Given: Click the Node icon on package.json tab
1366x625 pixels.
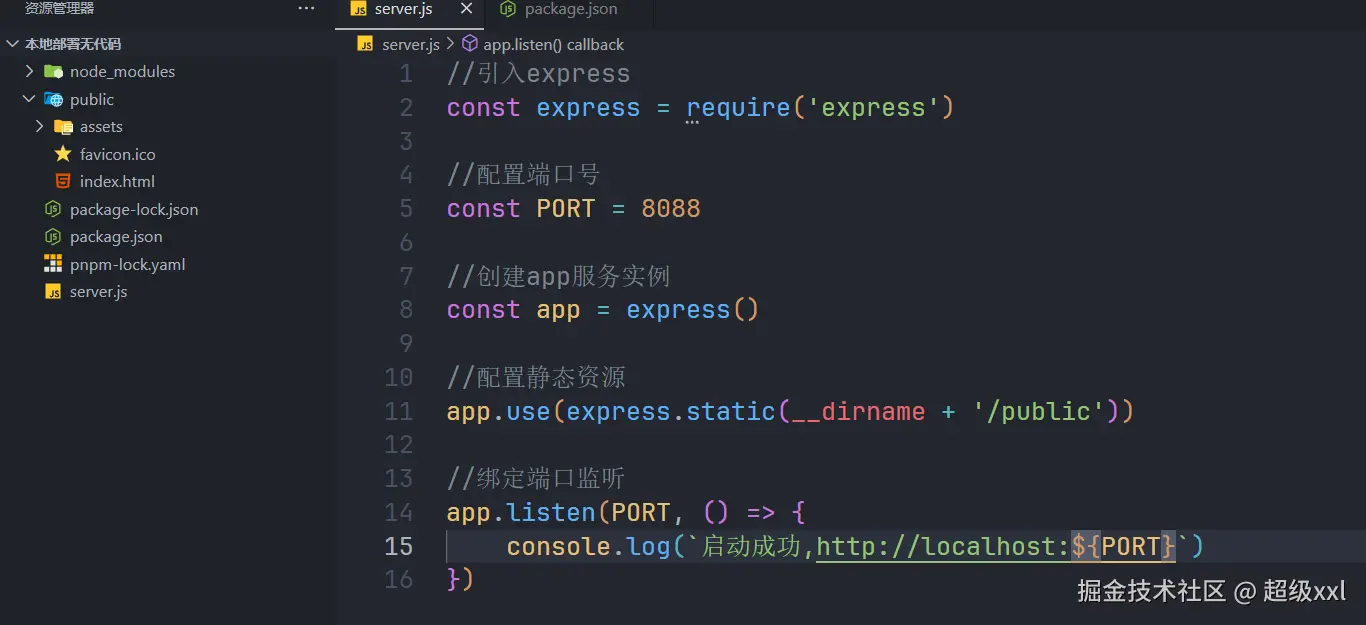Looking at the screenshot, I should [508, 9].
